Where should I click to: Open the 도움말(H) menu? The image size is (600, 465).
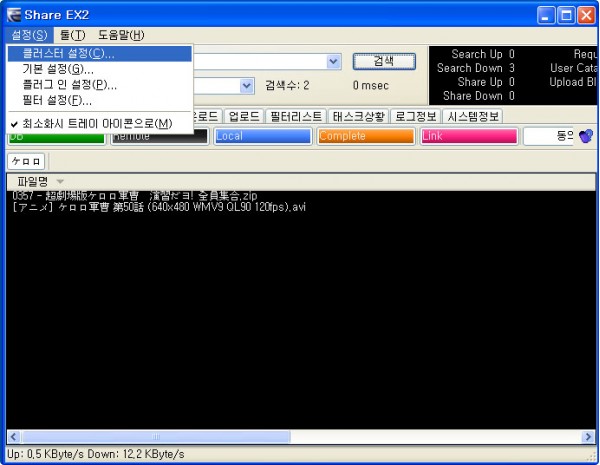(121, 35)
